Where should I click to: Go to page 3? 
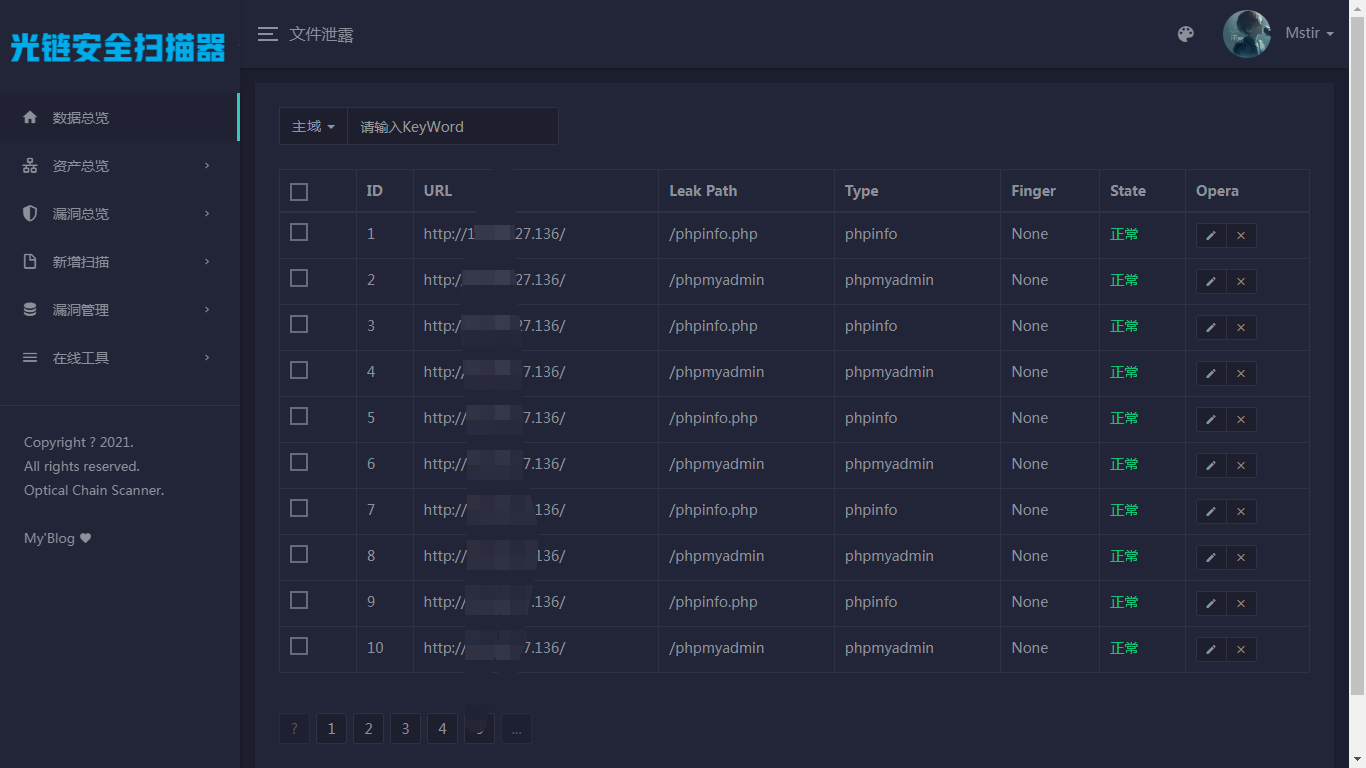click(x=405, y=729)
